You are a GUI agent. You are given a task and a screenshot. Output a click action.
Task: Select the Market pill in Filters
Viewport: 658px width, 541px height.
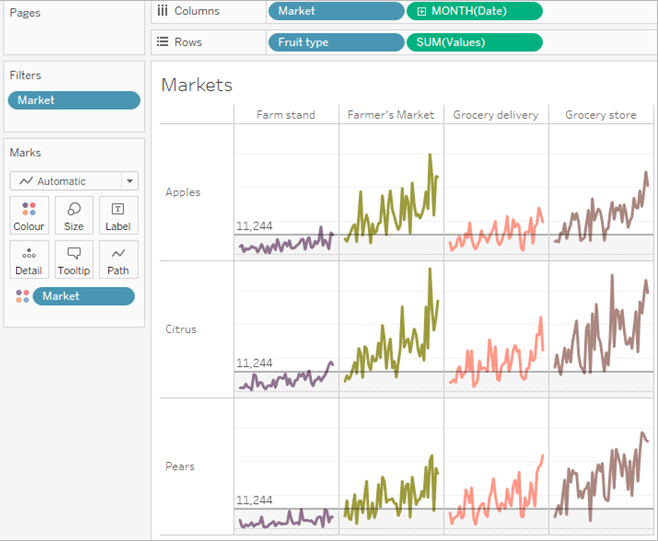(74, 100)
